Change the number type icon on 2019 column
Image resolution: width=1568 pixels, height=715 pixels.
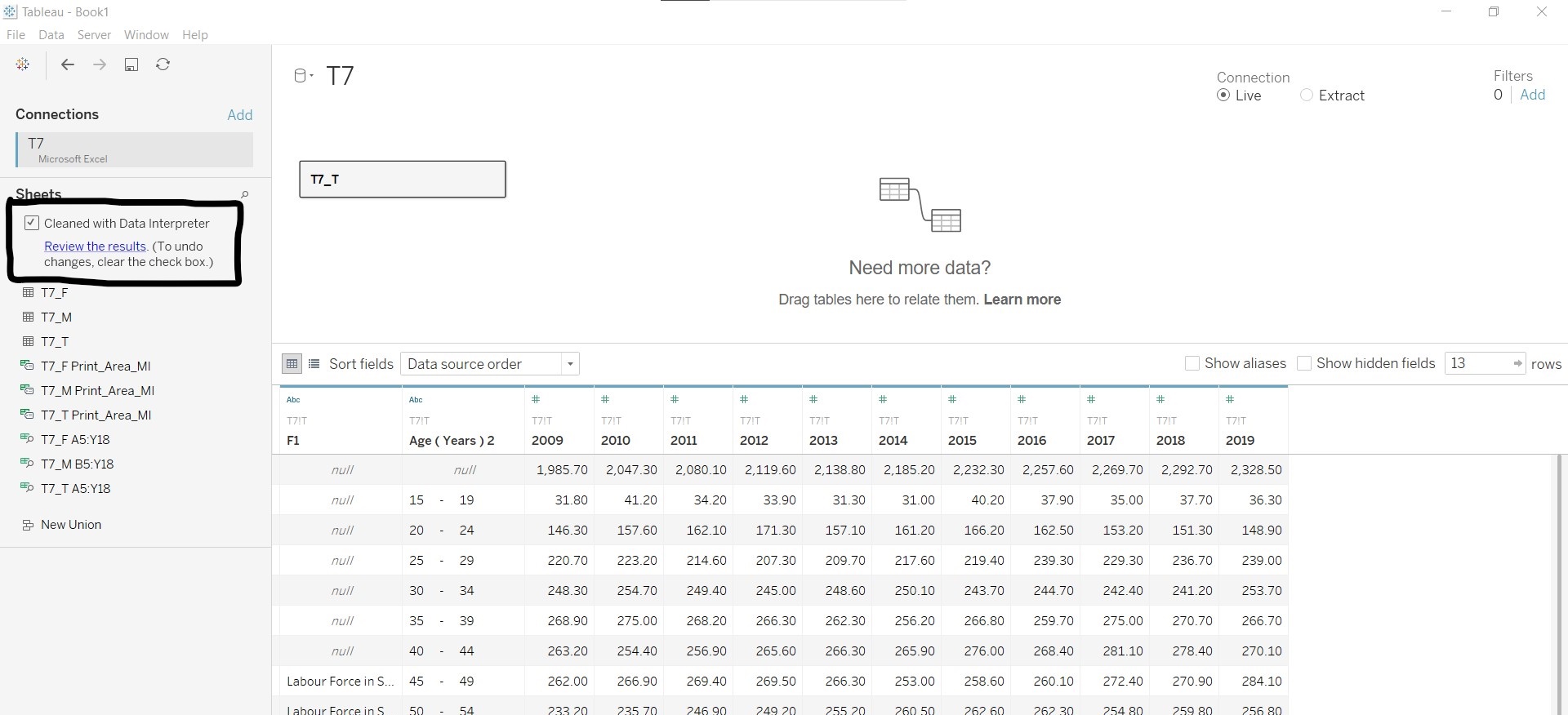tap(1230, 399)
